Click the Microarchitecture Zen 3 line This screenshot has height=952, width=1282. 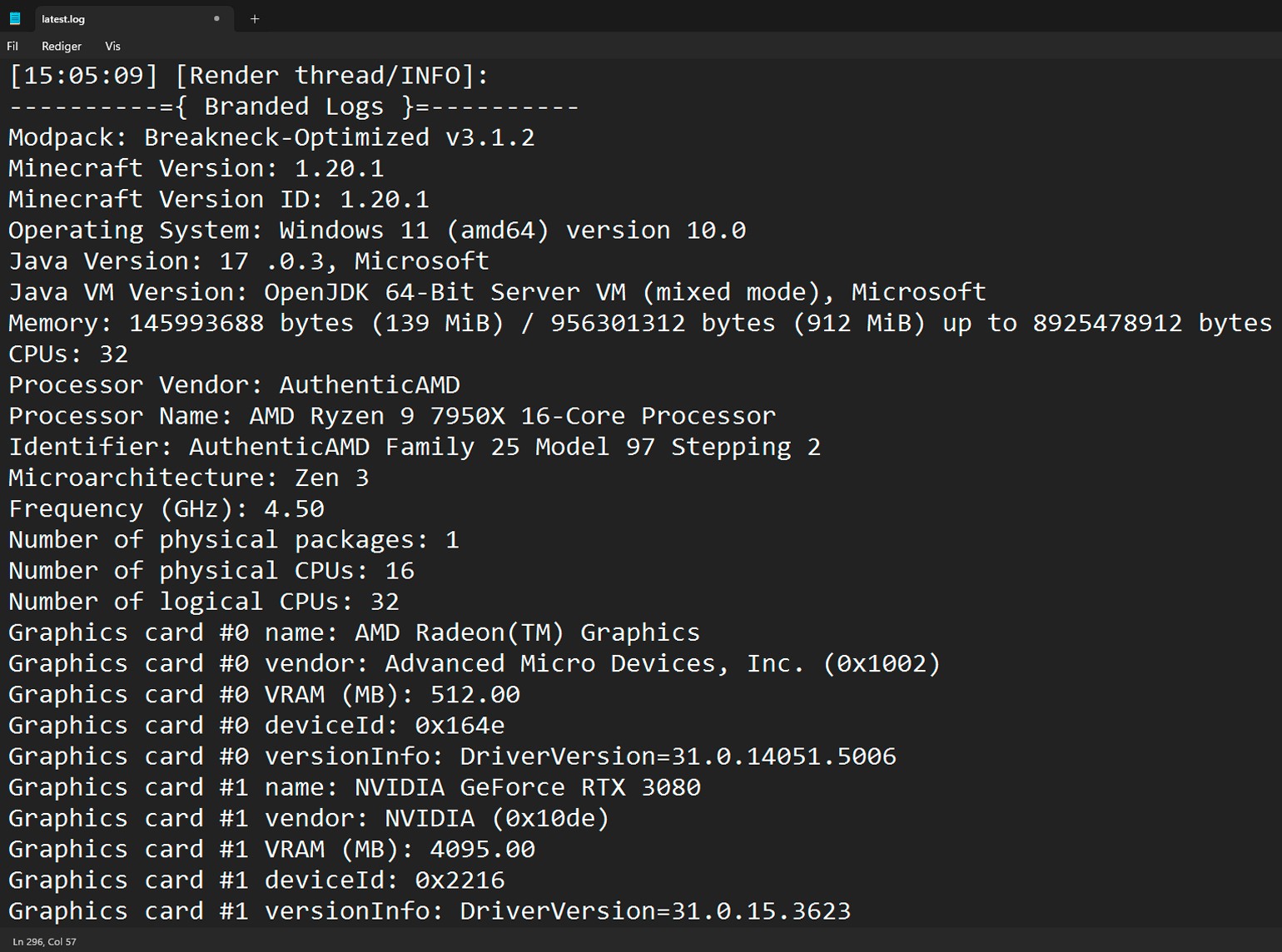[x=188, y=478]
